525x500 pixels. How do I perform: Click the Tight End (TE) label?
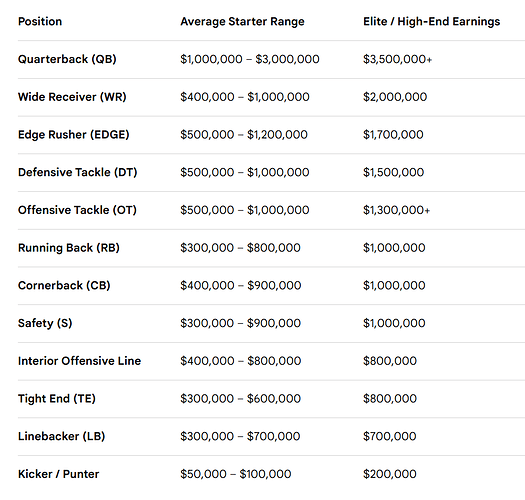click(x=57, y=399)
